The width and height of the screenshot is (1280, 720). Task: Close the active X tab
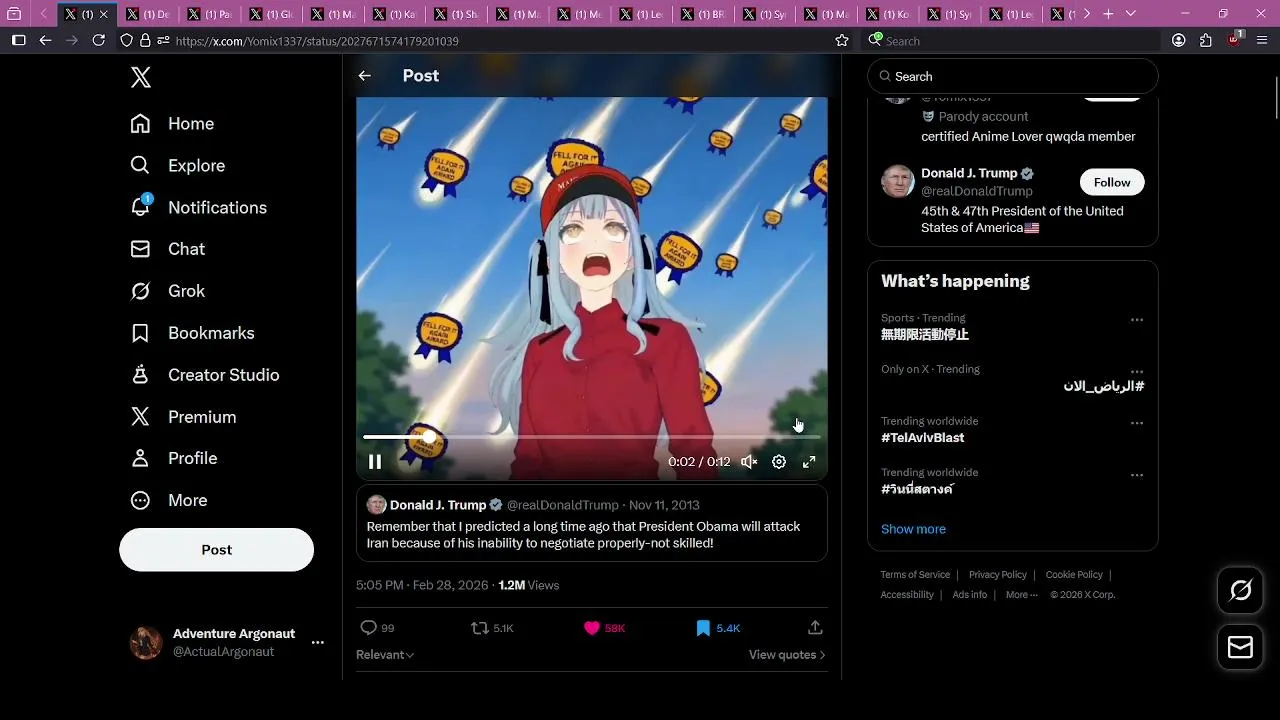103,14
